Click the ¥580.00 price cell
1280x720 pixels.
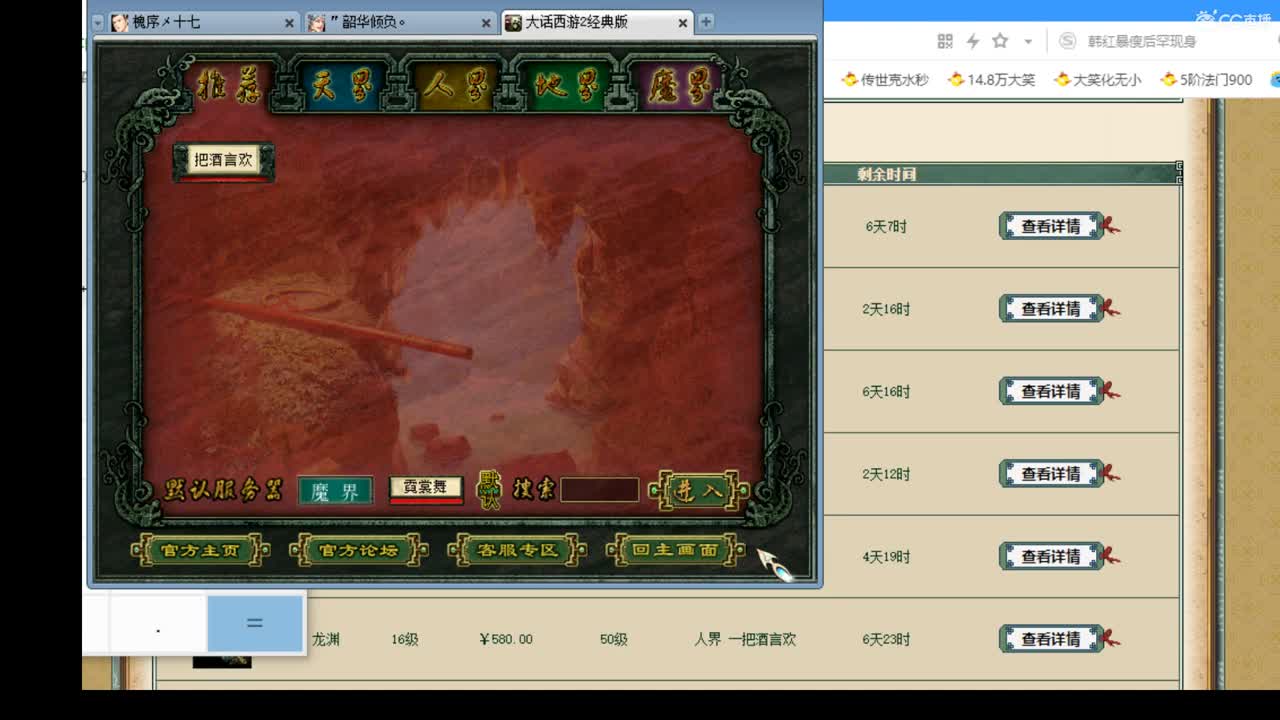[506, 639]
